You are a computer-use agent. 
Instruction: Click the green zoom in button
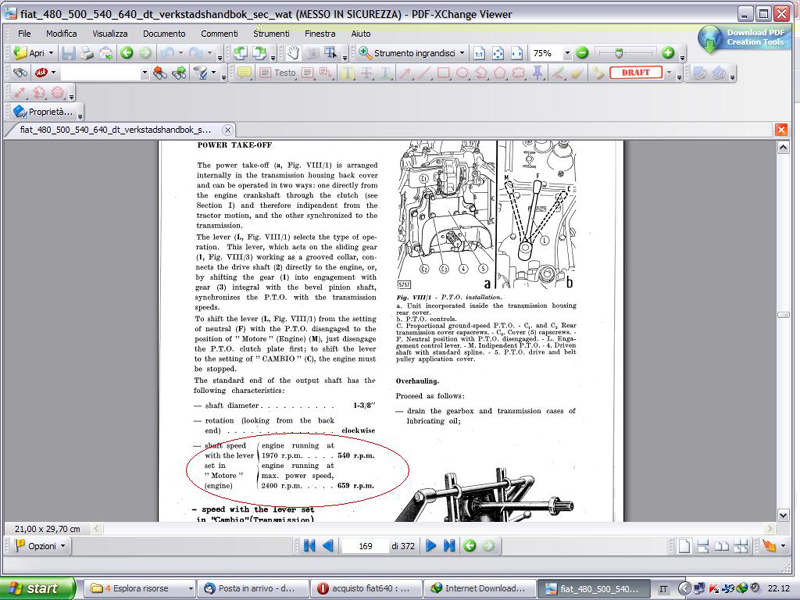(x=668, y=53)
